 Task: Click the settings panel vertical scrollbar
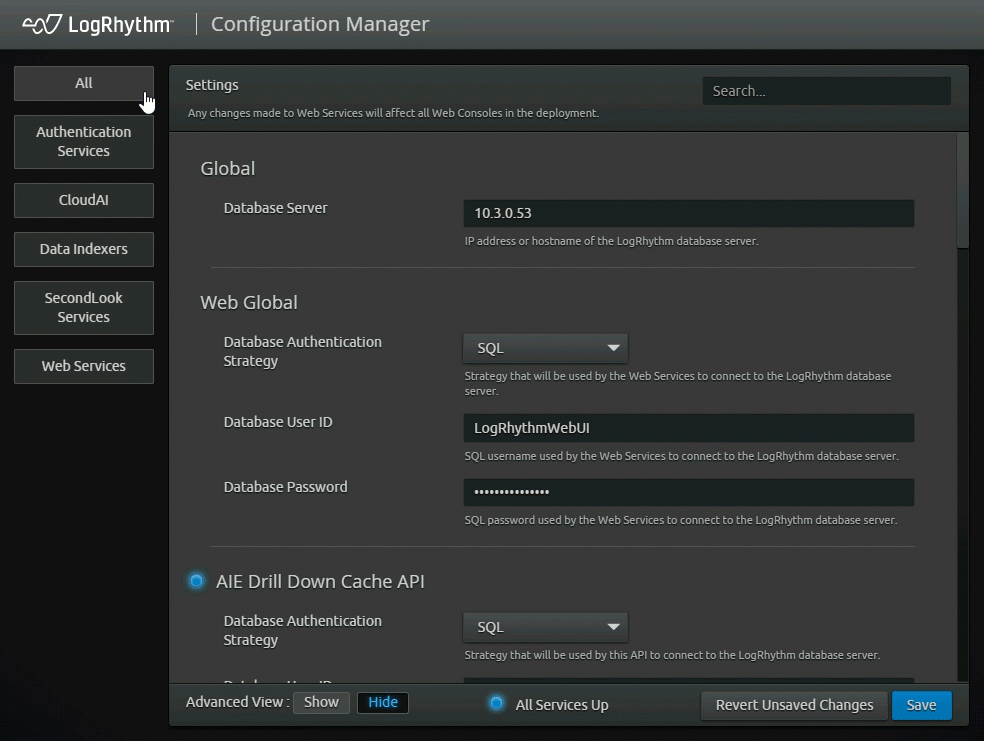click(x=962, y=190)
